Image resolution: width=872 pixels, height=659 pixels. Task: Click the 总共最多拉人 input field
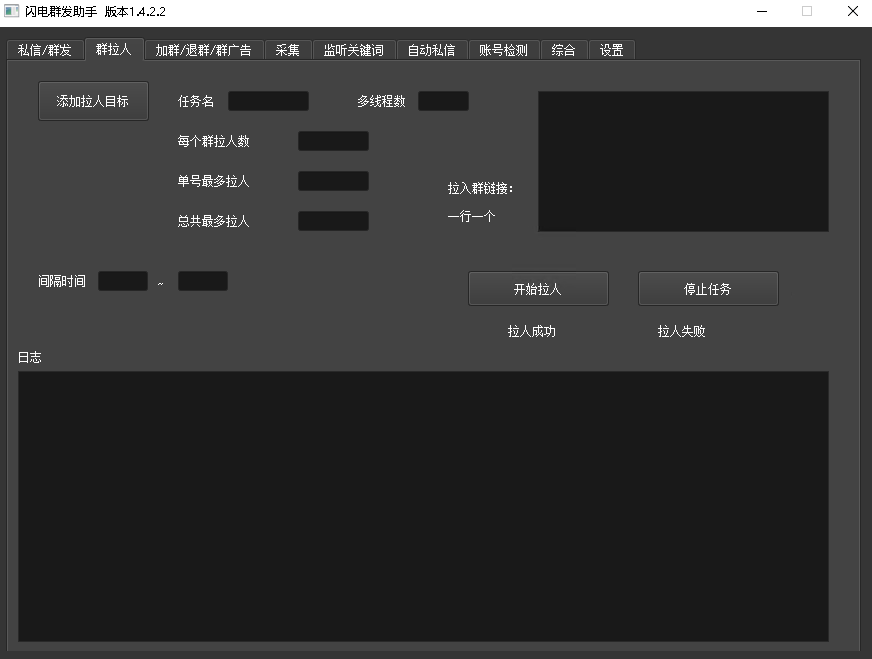[x=333, y=221]
